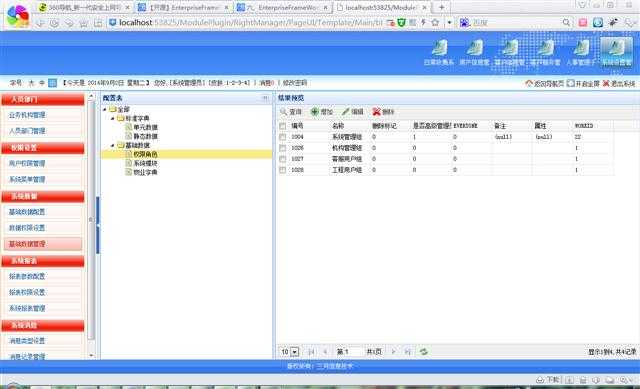The height and width of the screenshot is (389, 640).
Task: Click the green refresh icon in pagination bar
Action: (424, 351)
